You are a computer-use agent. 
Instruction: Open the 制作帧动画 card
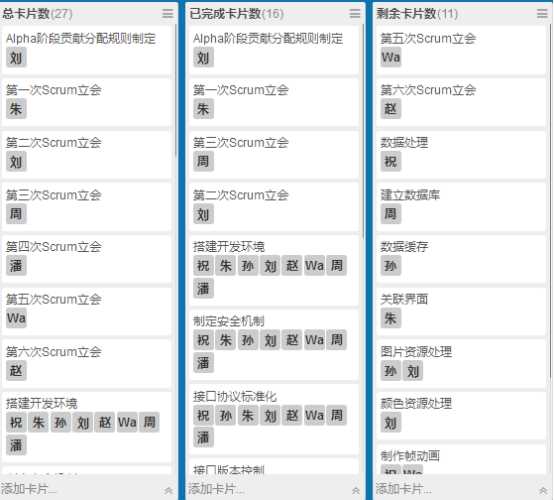point(461,459)
